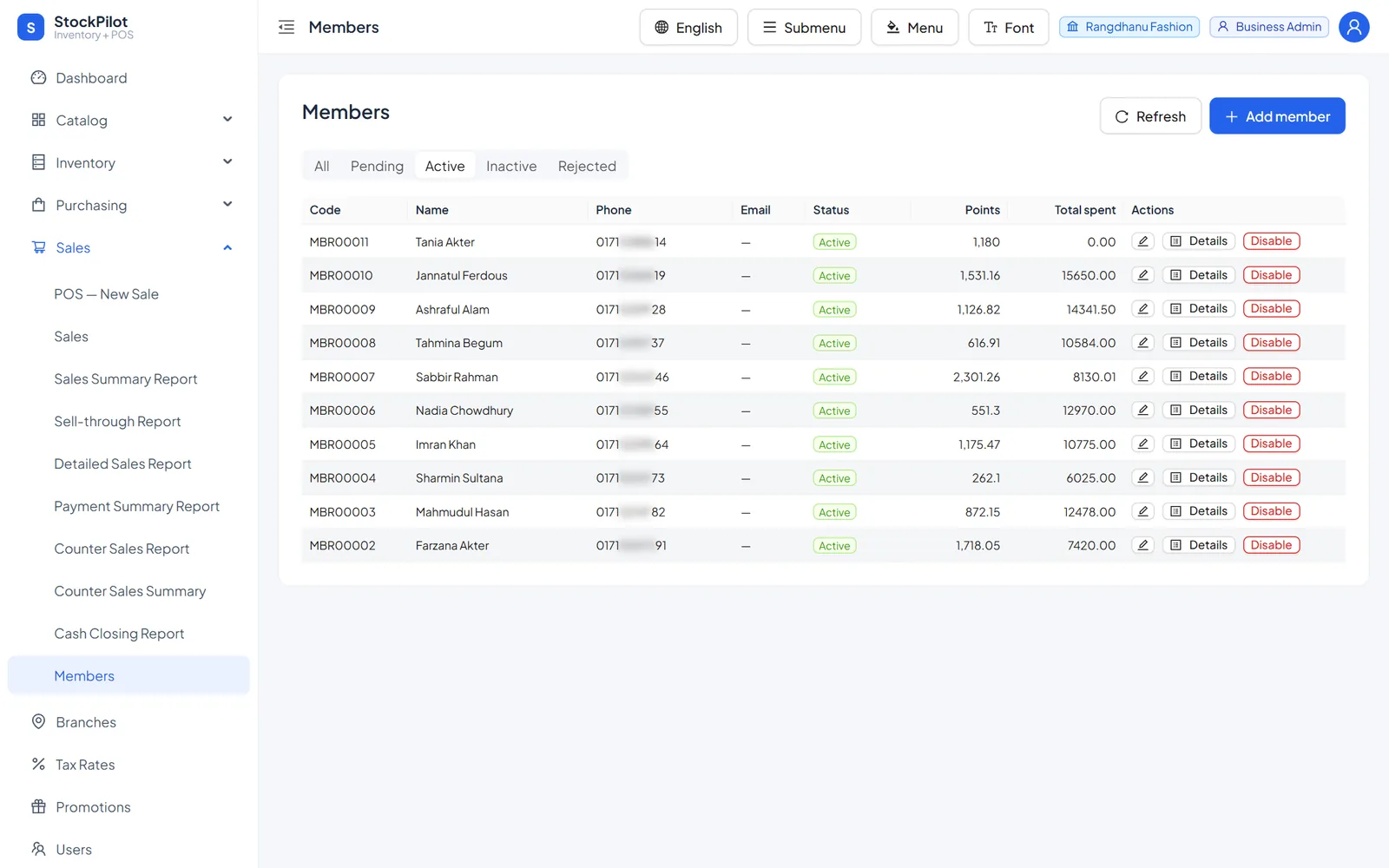Disable member Jannatul Ferdous
The image size is (1389, 868).
point(1271,275)
